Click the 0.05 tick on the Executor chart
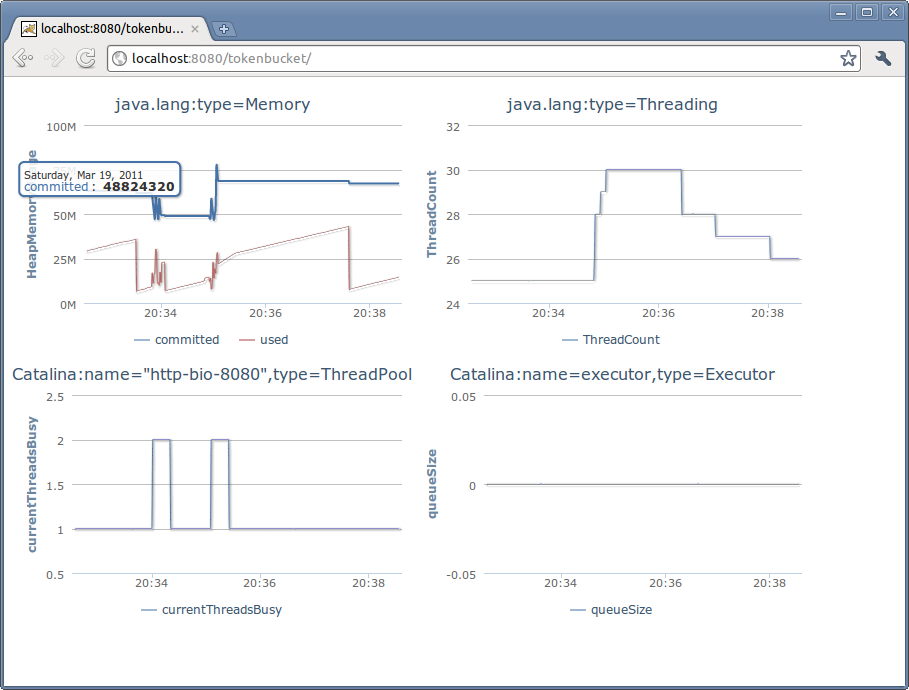The width and height of the screenshot is (909, 690). [x=463, y=397]
